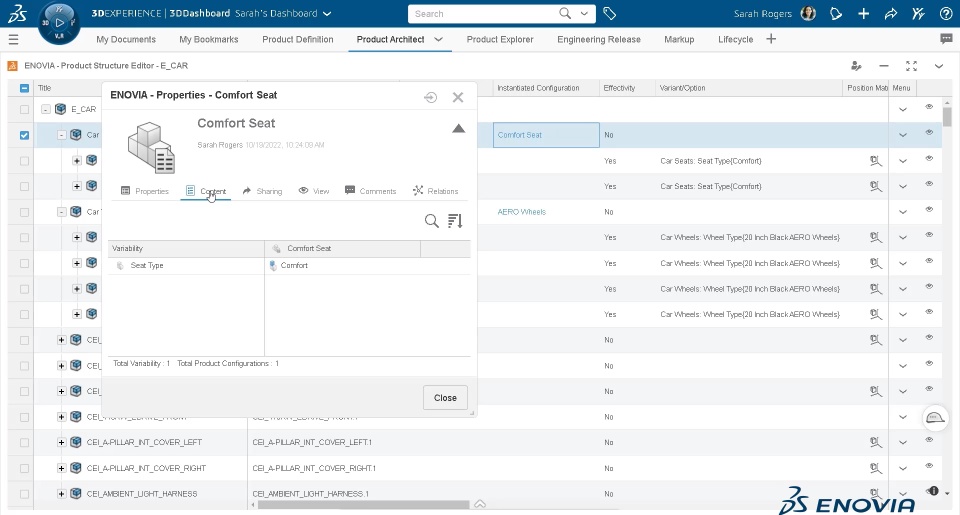Switch to Engineering Release tab
The image size is (960, 515).
click(599, 39)
